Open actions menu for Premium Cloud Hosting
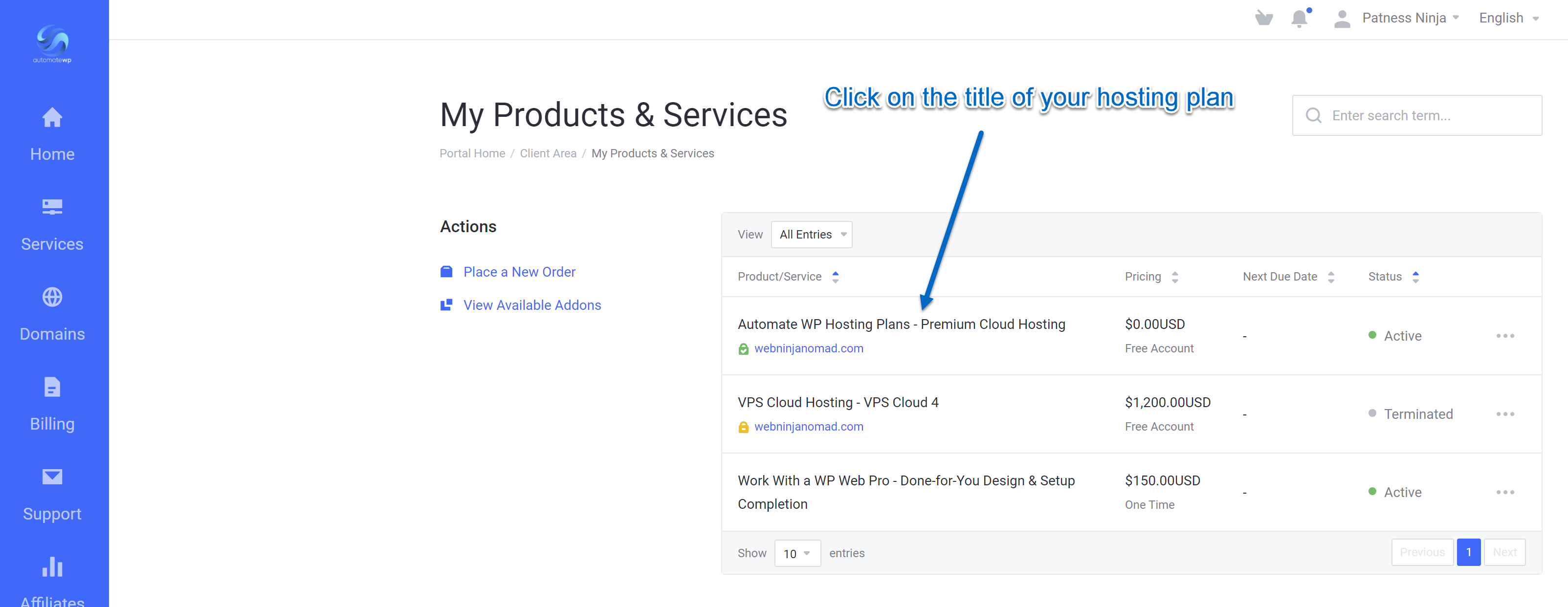 pos(1505,336)
